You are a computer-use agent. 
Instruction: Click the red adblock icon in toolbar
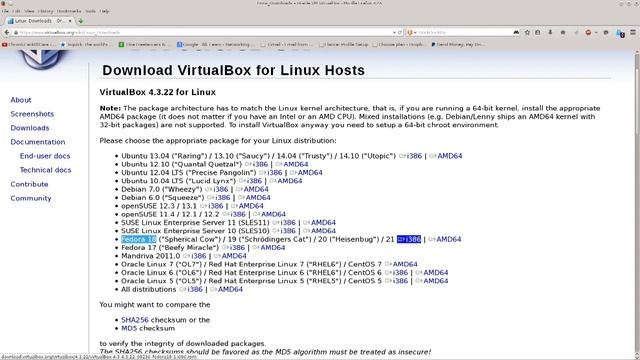pyautogui.click(x=588, y=32)
